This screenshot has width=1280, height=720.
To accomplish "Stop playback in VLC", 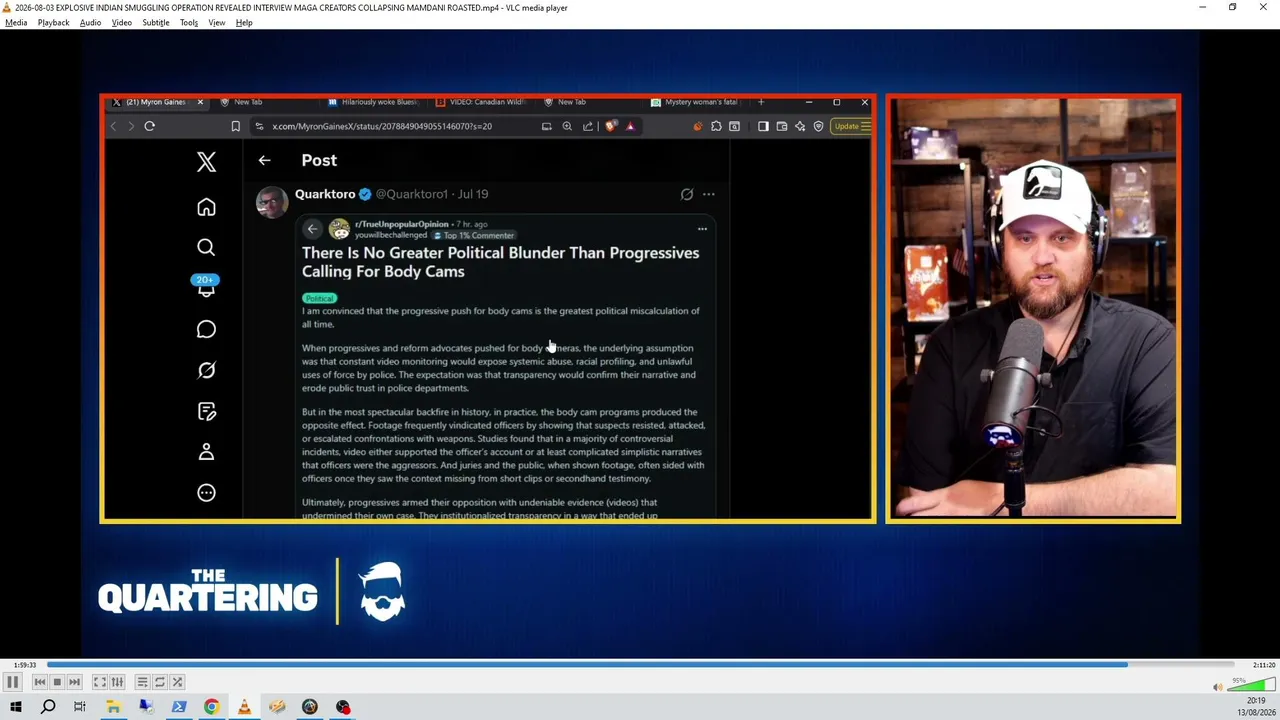I will click(57, 682).
